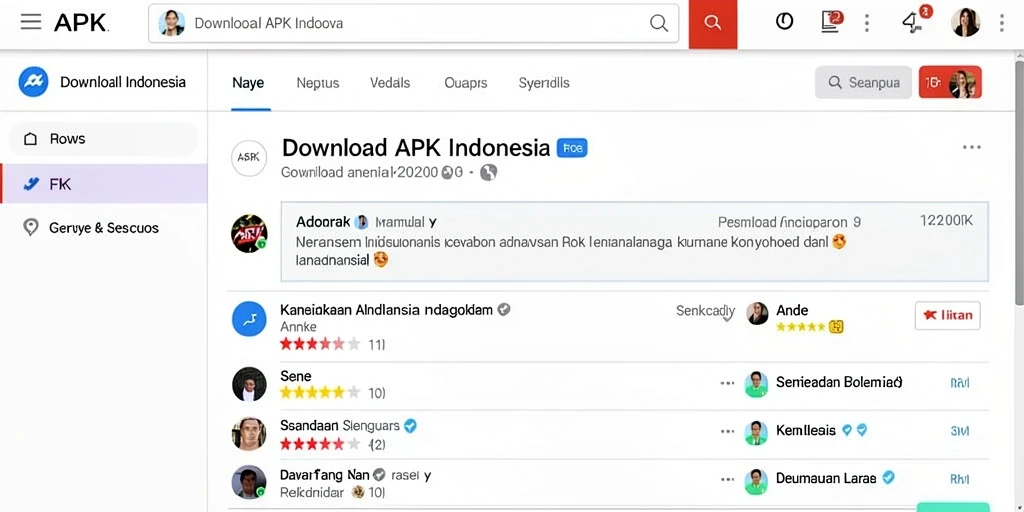Open Kaneiokaan Alndlansia ndagoklam entry
Image resolution: width=1024 pixels, height=512 pixels.
point(386,310)
